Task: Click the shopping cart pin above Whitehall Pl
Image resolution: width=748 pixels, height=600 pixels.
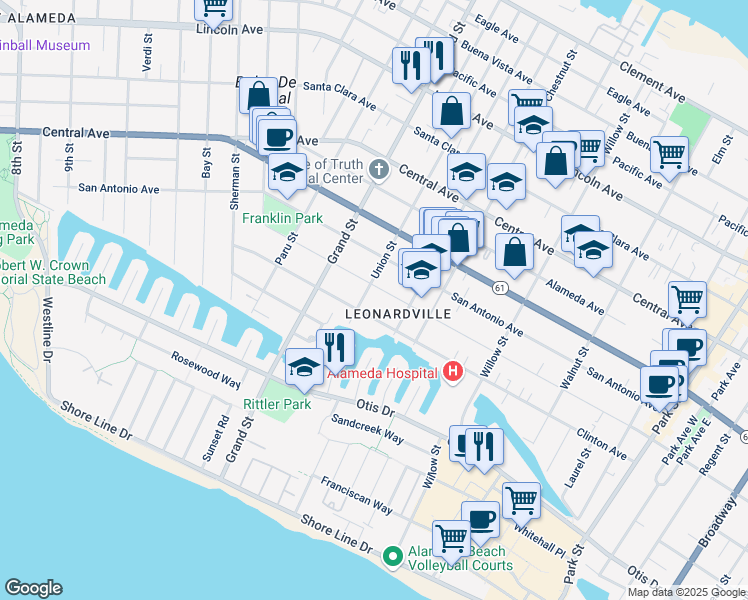Action: coord(521,502)
